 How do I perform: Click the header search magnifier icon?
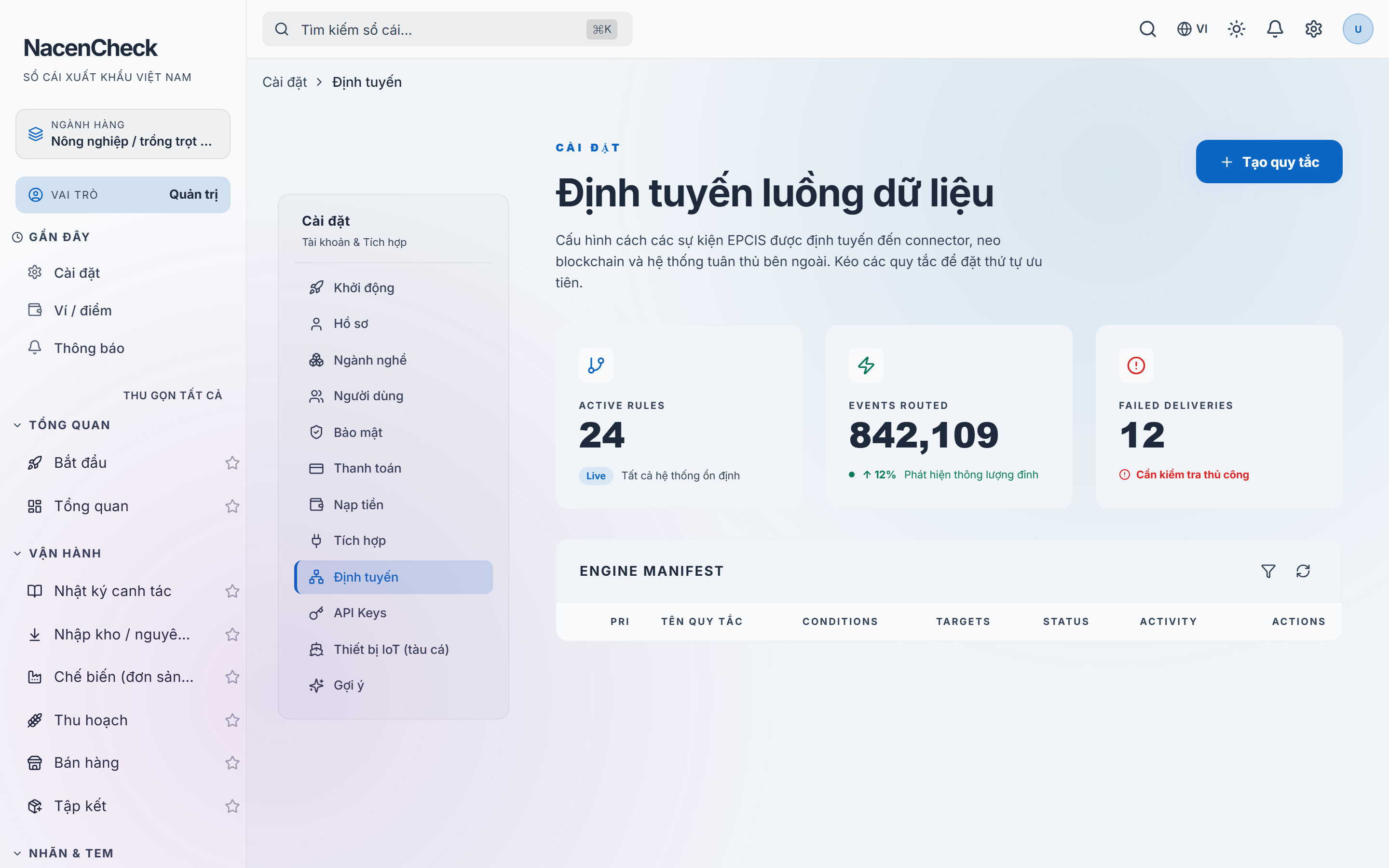coord(1147,29)
